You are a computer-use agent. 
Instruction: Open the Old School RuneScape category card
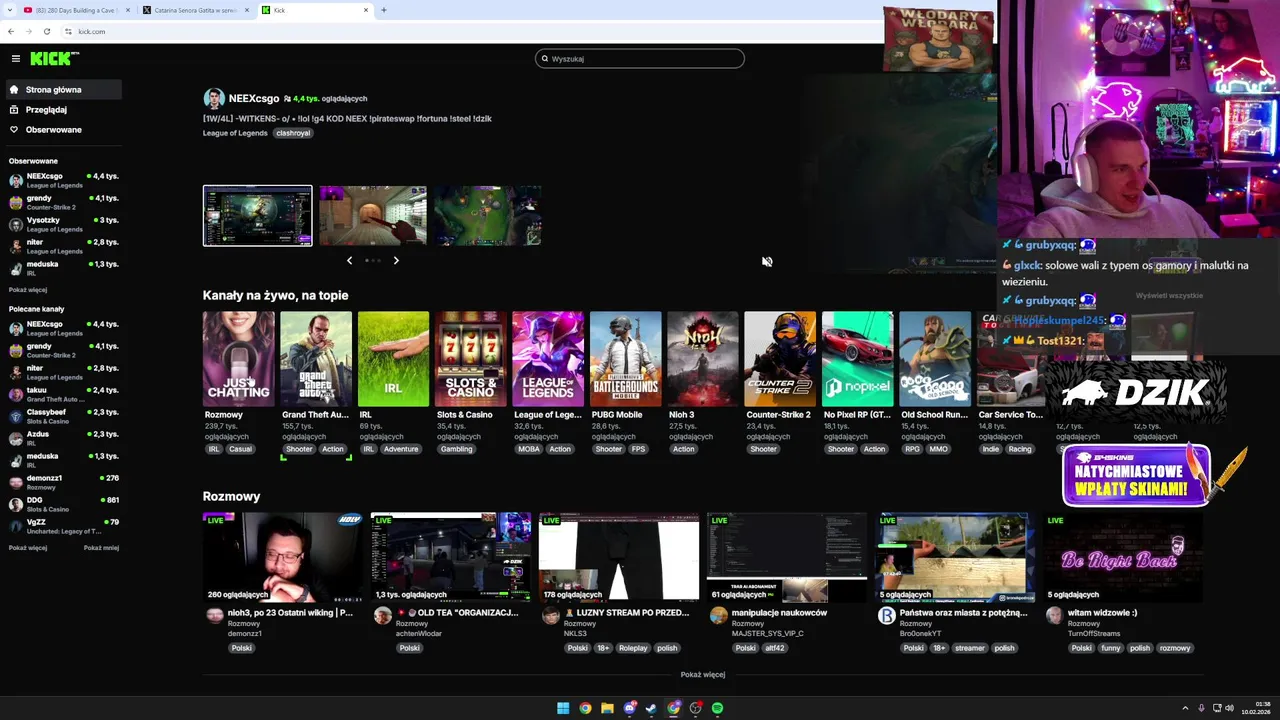[x=935, y=359]
